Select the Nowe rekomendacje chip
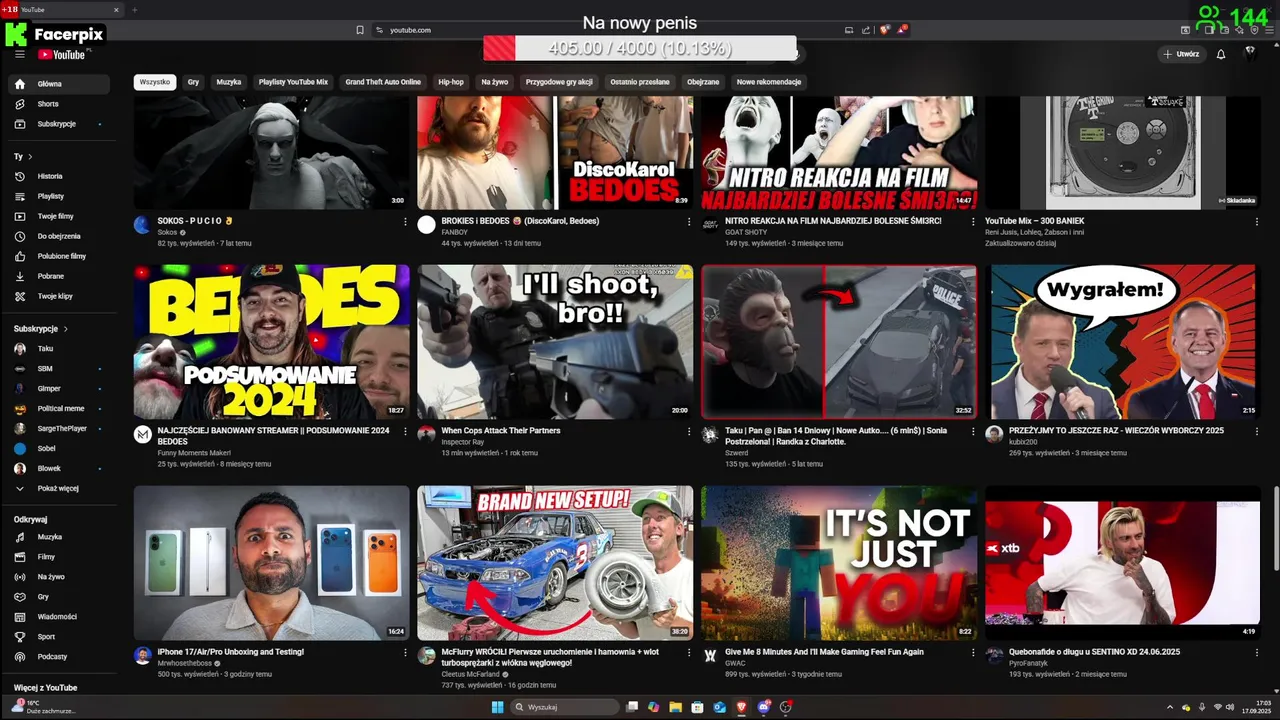 769,82
